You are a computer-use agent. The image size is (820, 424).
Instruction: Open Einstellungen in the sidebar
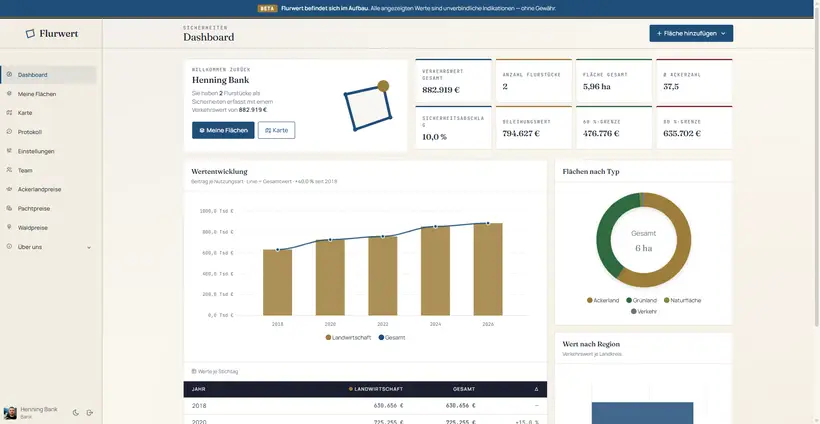coord(49,151)
